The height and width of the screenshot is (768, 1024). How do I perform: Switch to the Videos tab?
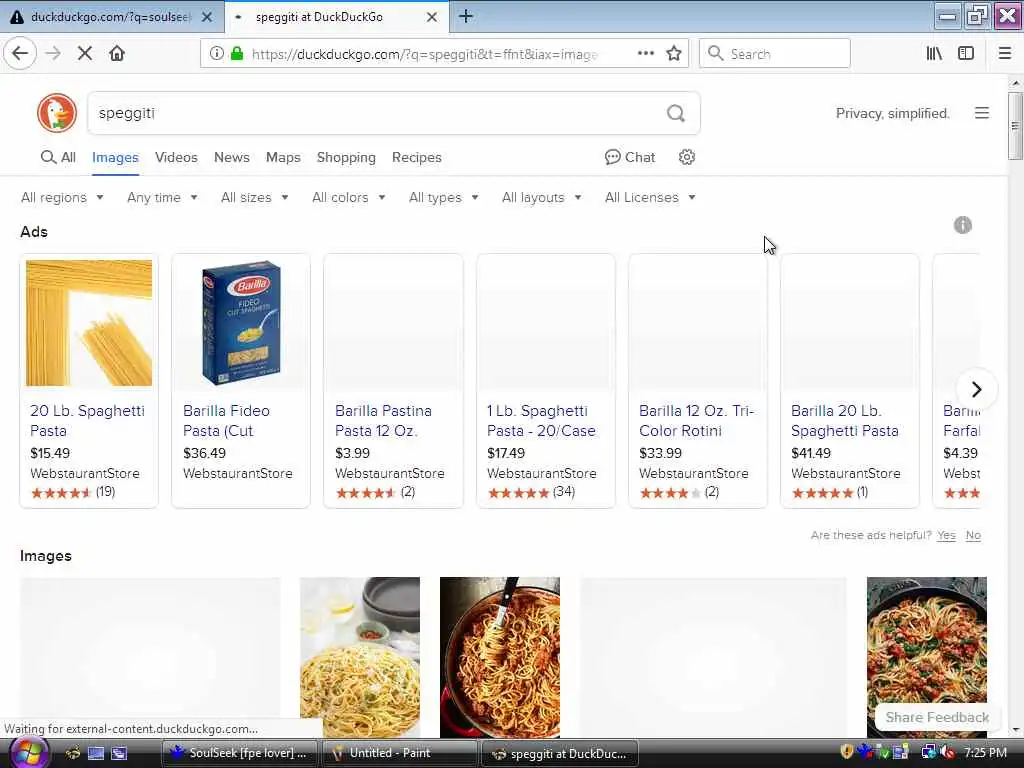coord(176,157)
